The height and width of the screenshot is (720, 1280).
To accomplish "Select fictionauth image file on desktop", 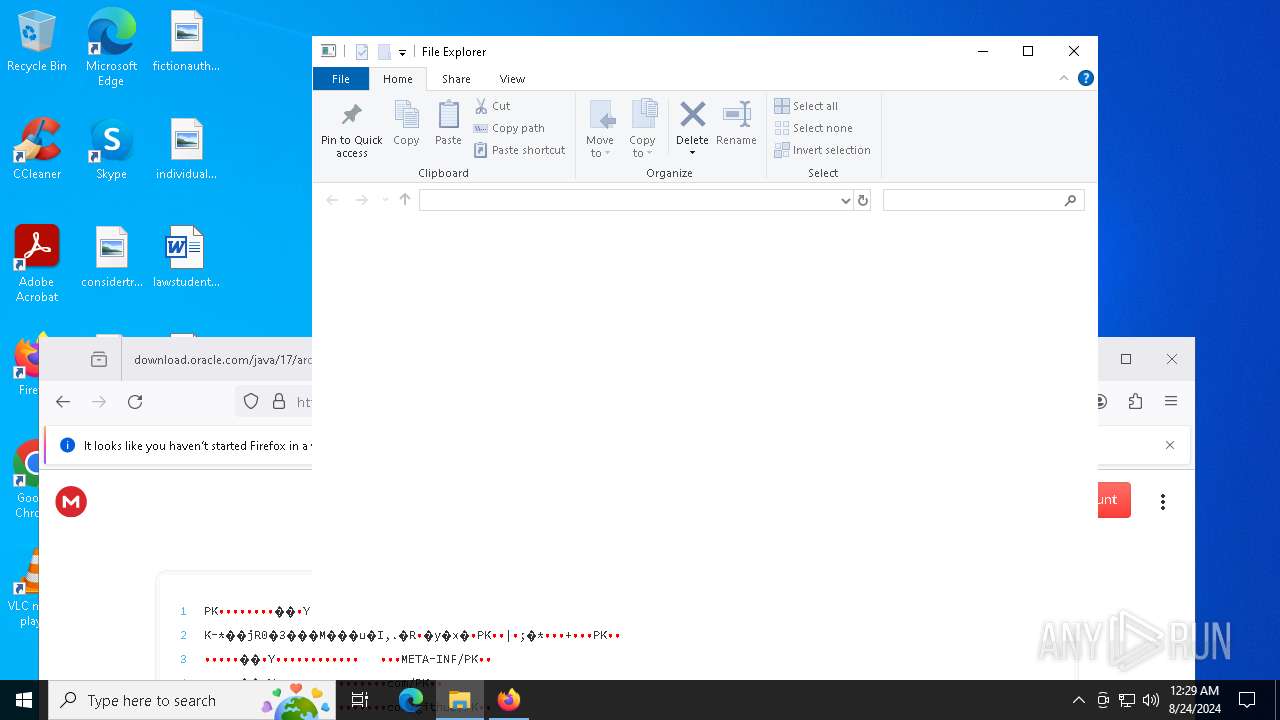I will [186, 42].
